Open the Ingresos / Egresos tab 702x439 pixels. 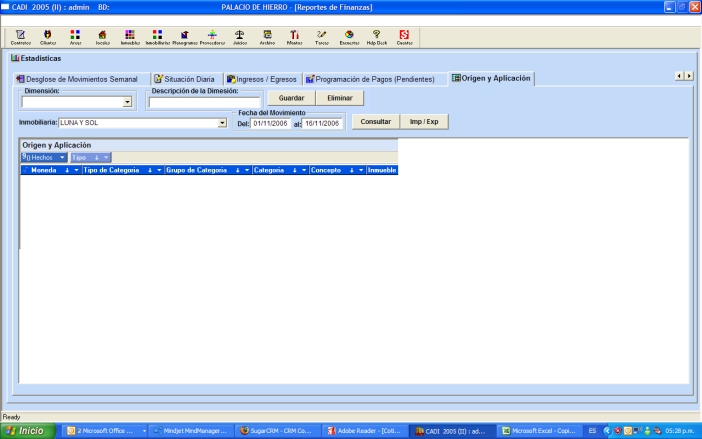pyautogui.click(x=260, y=79)
